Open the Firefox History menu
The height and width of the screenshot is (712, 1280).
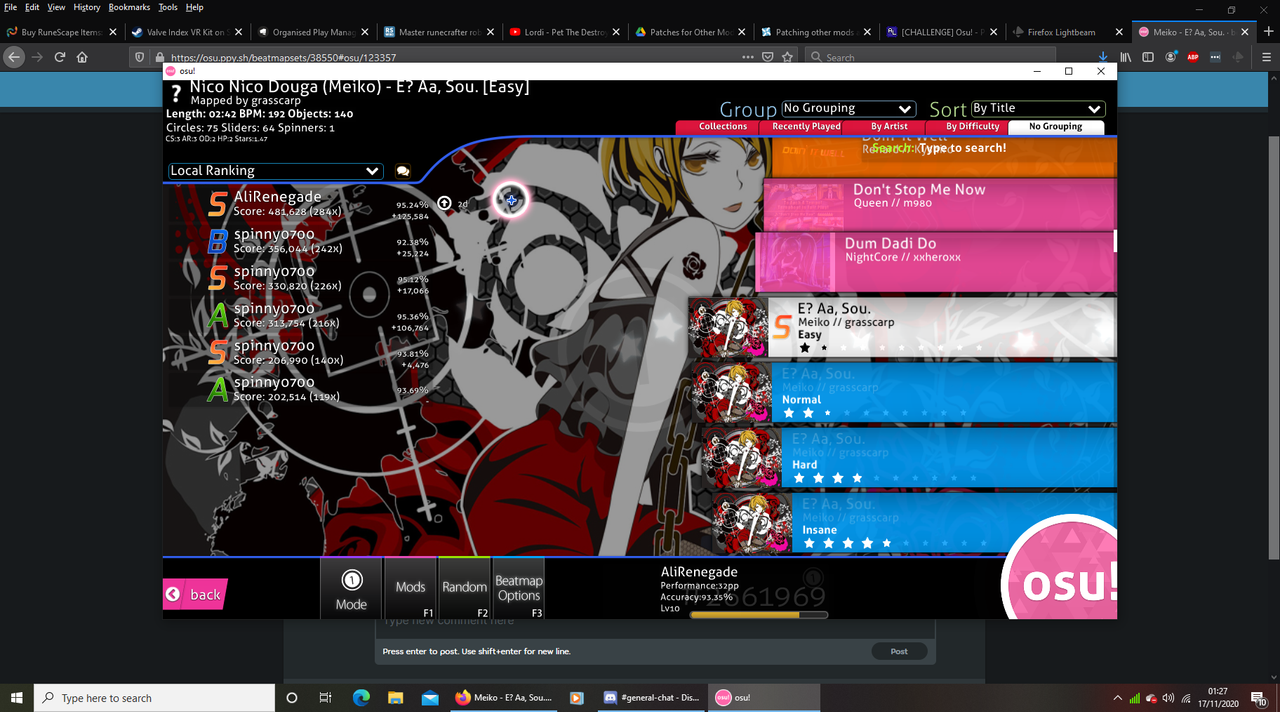pyautogui.click(x=86, y=7)
